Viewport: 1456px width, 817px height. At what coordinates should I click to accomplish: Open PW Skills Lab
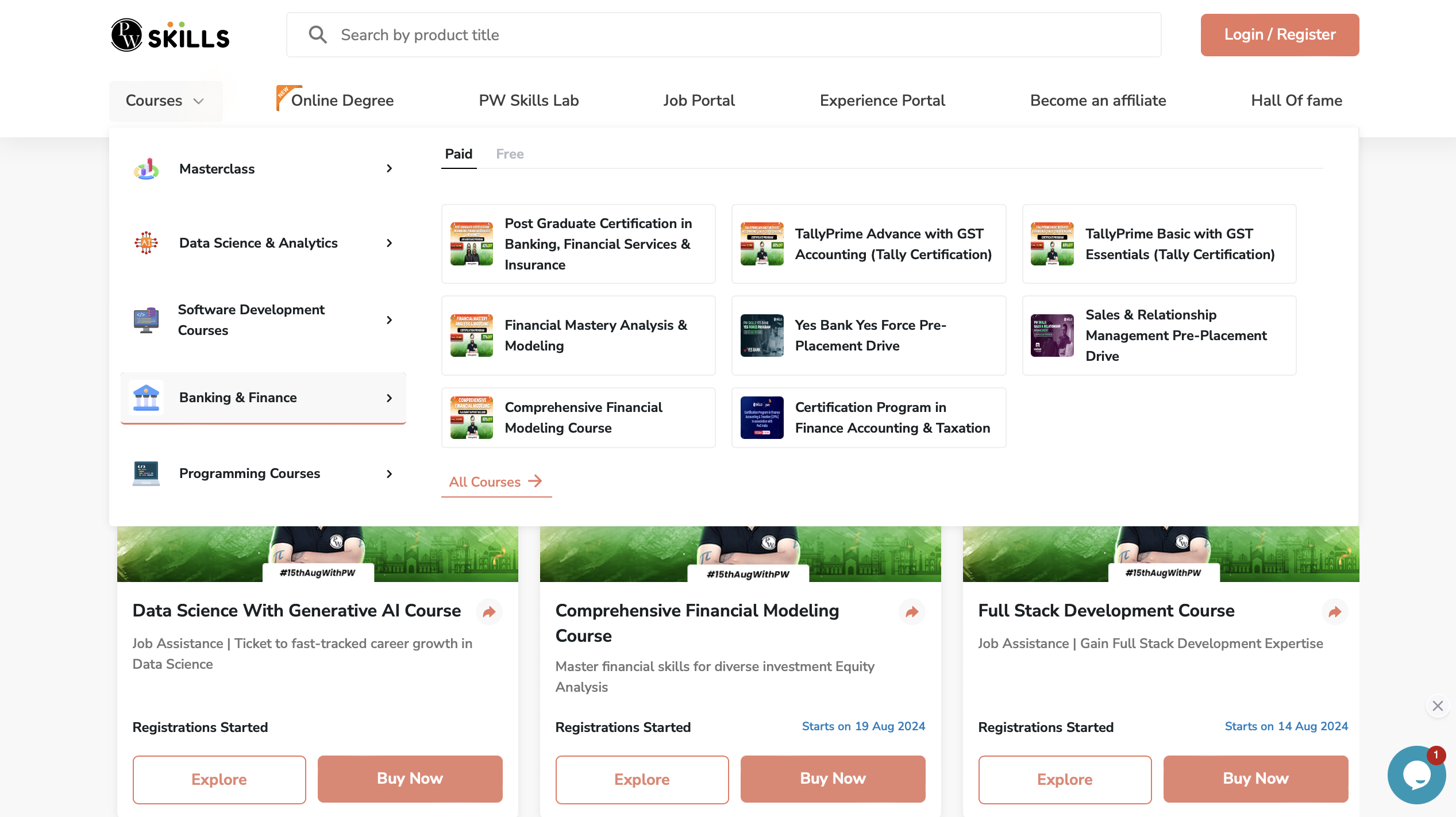click(x=529, y=101)
